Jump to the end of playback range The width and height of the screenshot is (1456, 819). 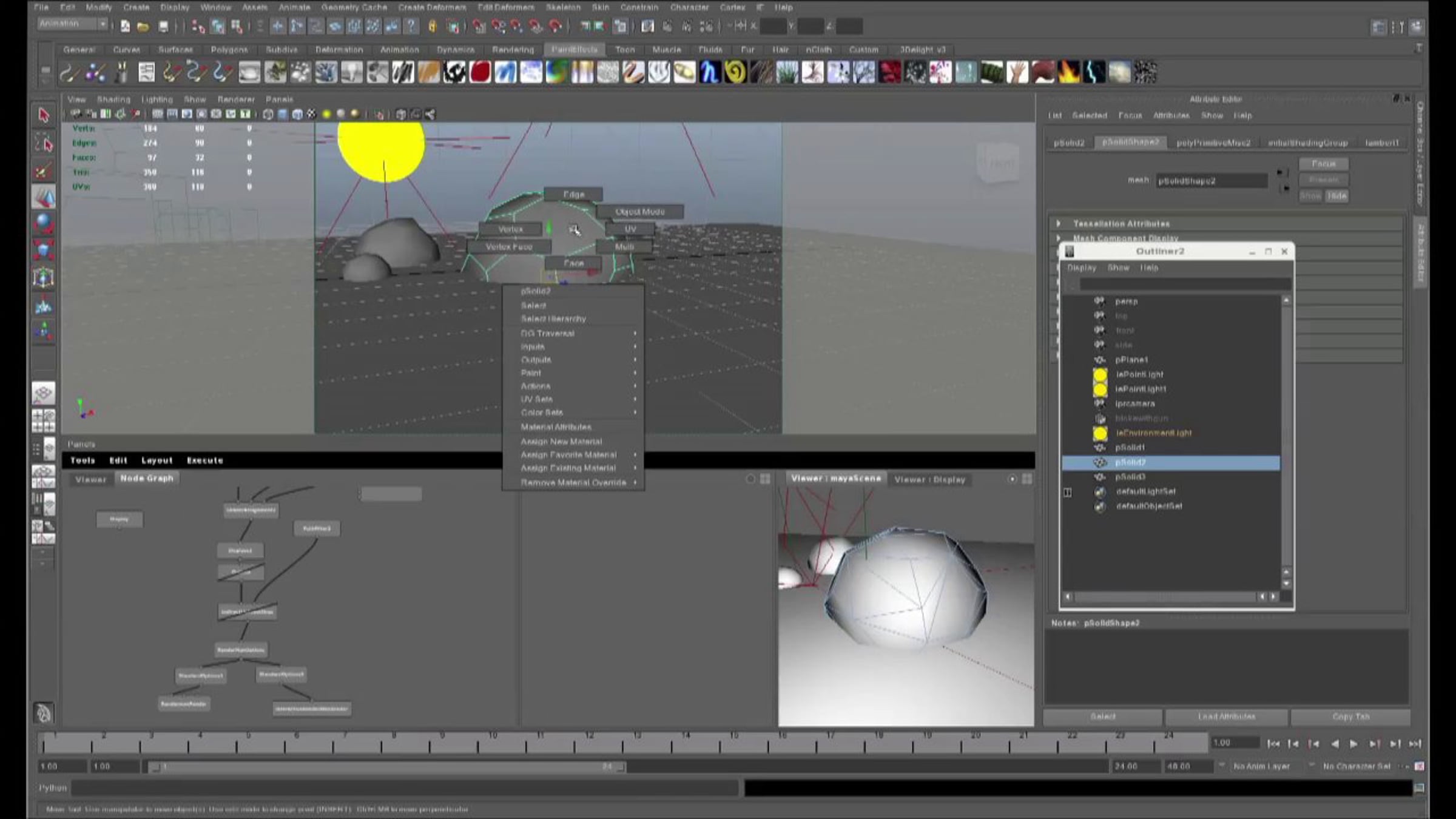tap(1415, 744)
